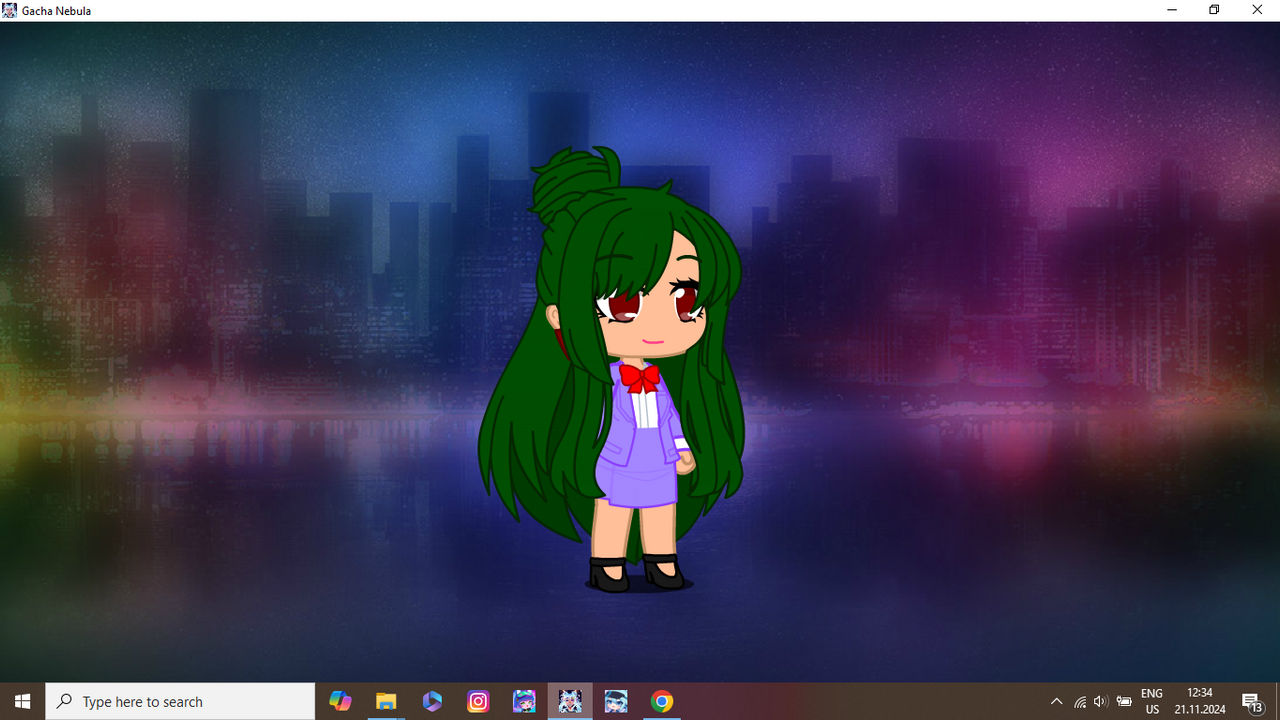Launch Copilot from the taskbar
Image resolution: width=1280 pixels, height=720 pixels.
tap(340, 701)
